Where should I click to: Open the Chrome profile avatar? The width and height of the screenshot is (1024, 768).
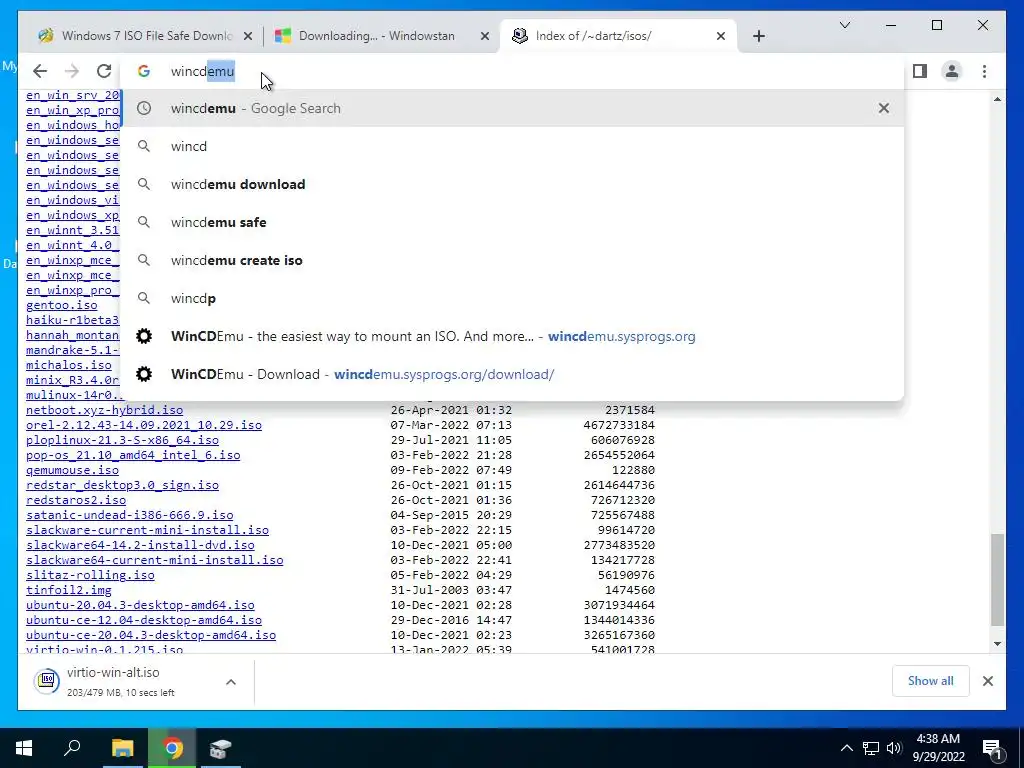click(x=952, y=71)
